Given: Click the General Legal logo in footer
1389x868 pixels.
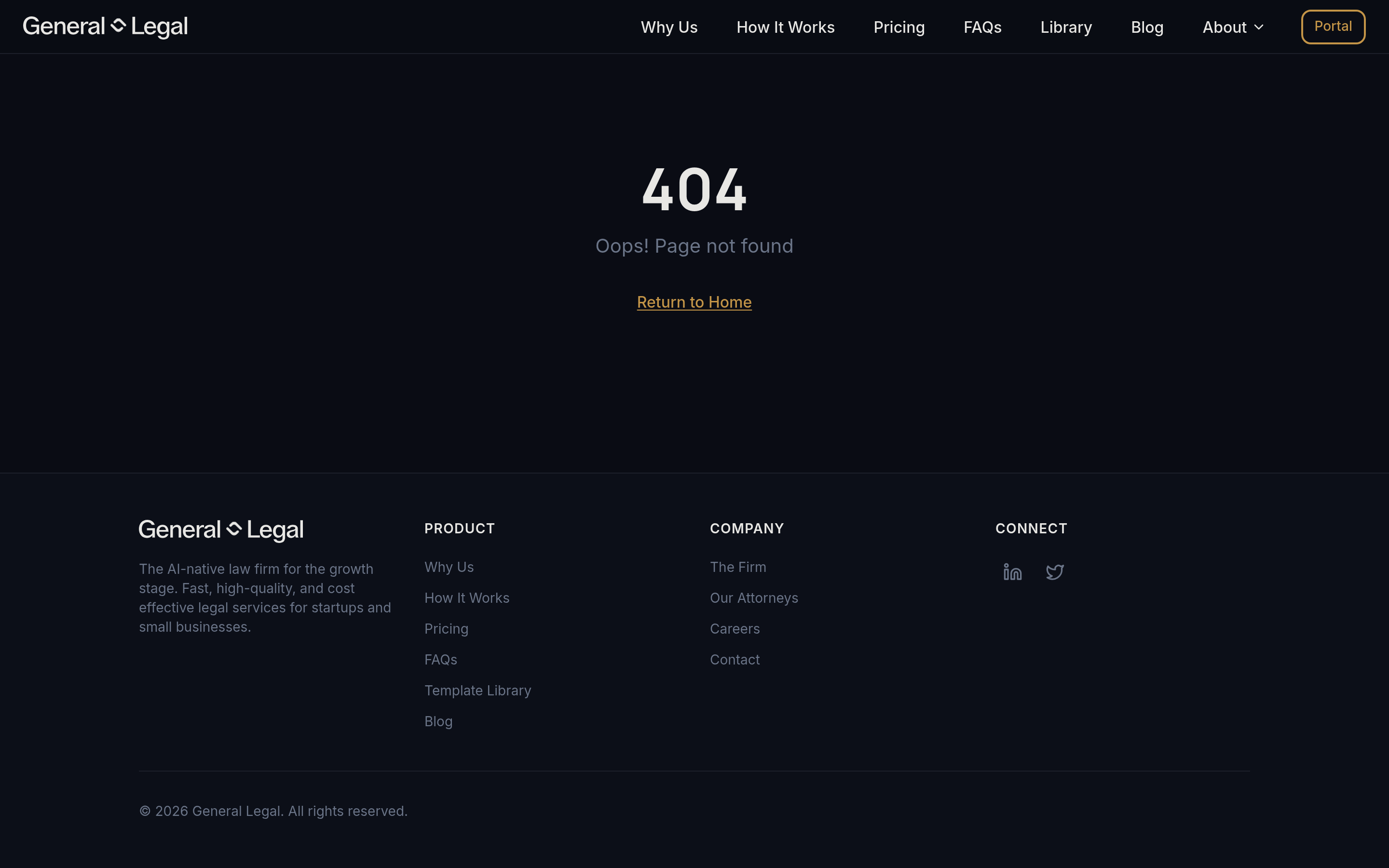Looking at the screenshot, I should point(221,529).
